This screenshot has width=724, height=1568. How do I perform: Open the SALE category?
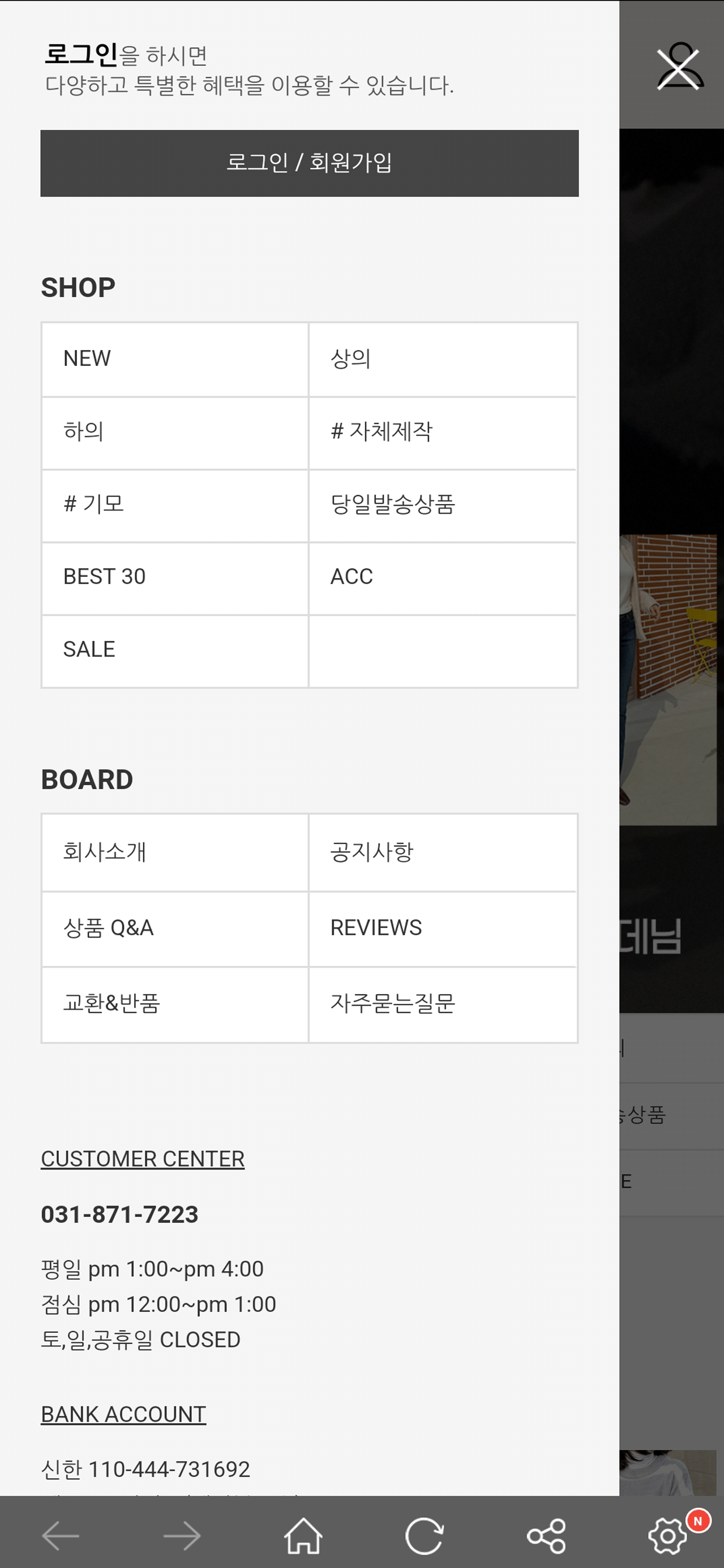coord(175,650)
